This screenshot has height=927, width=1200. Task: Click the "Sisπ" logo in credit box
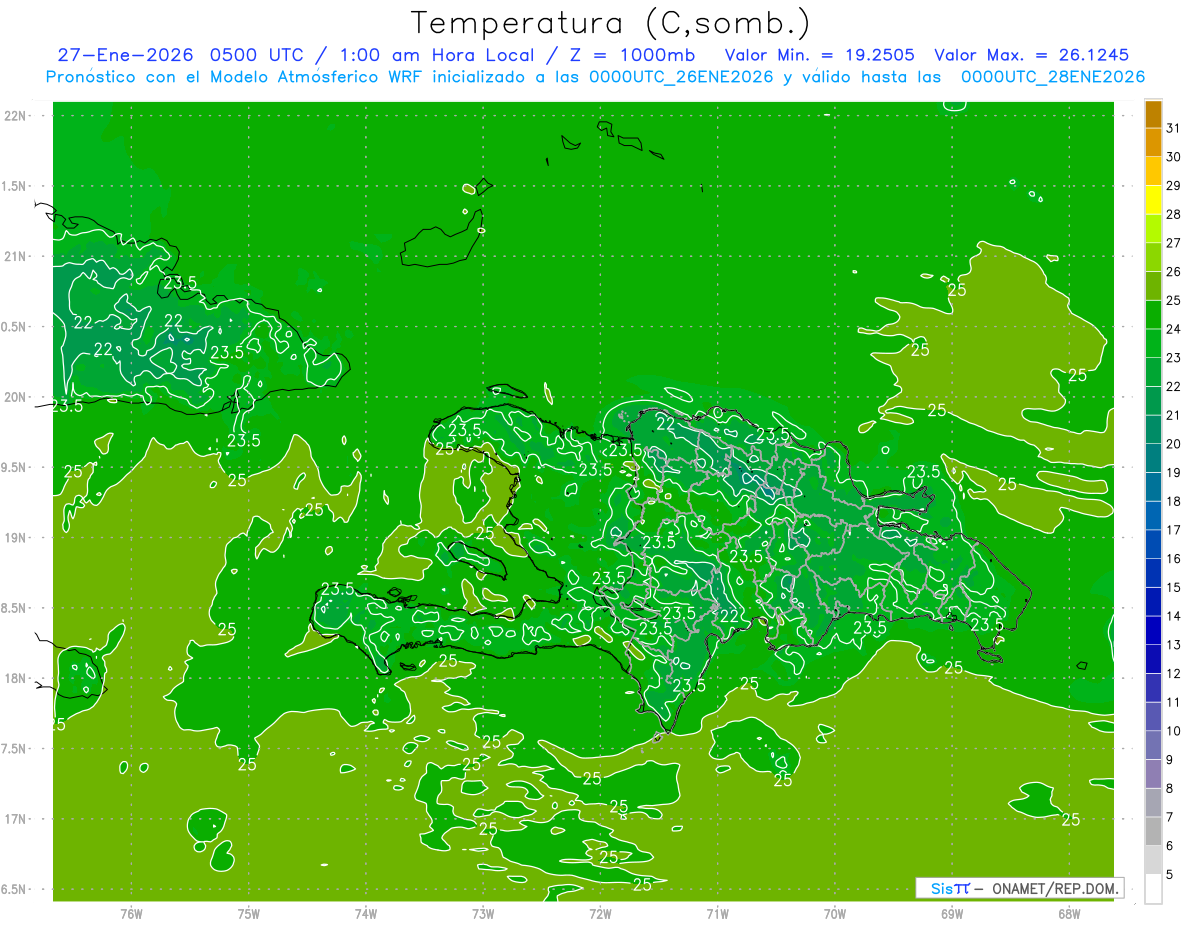tap(950, 888)
